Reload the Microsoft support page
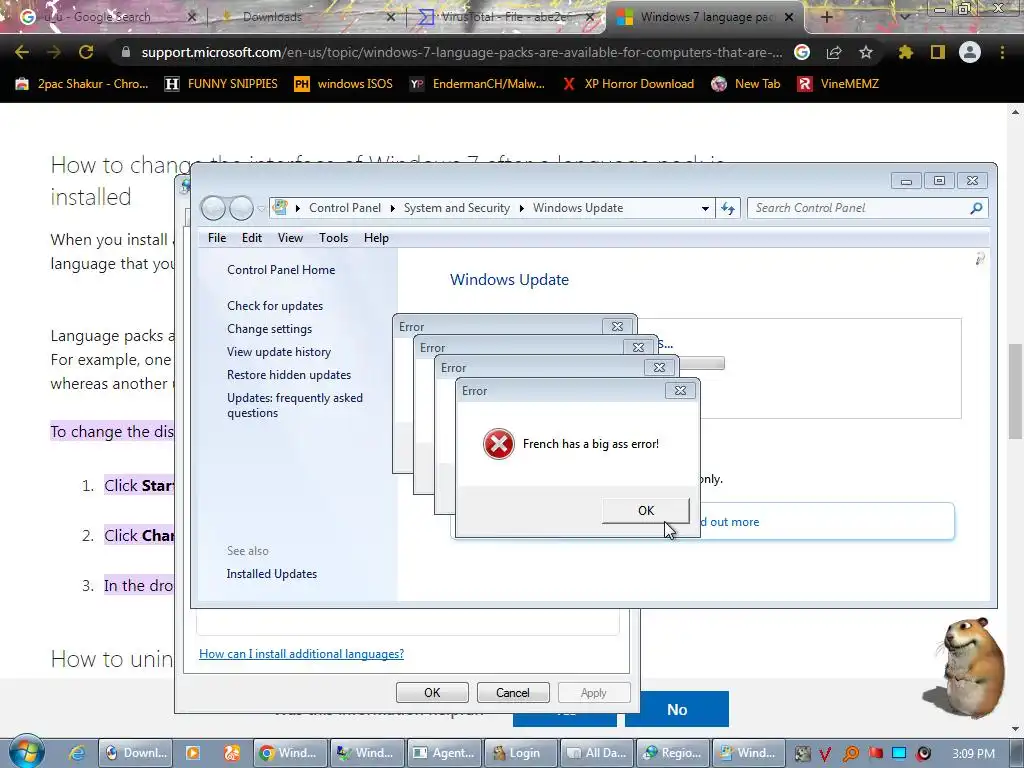 86,52
